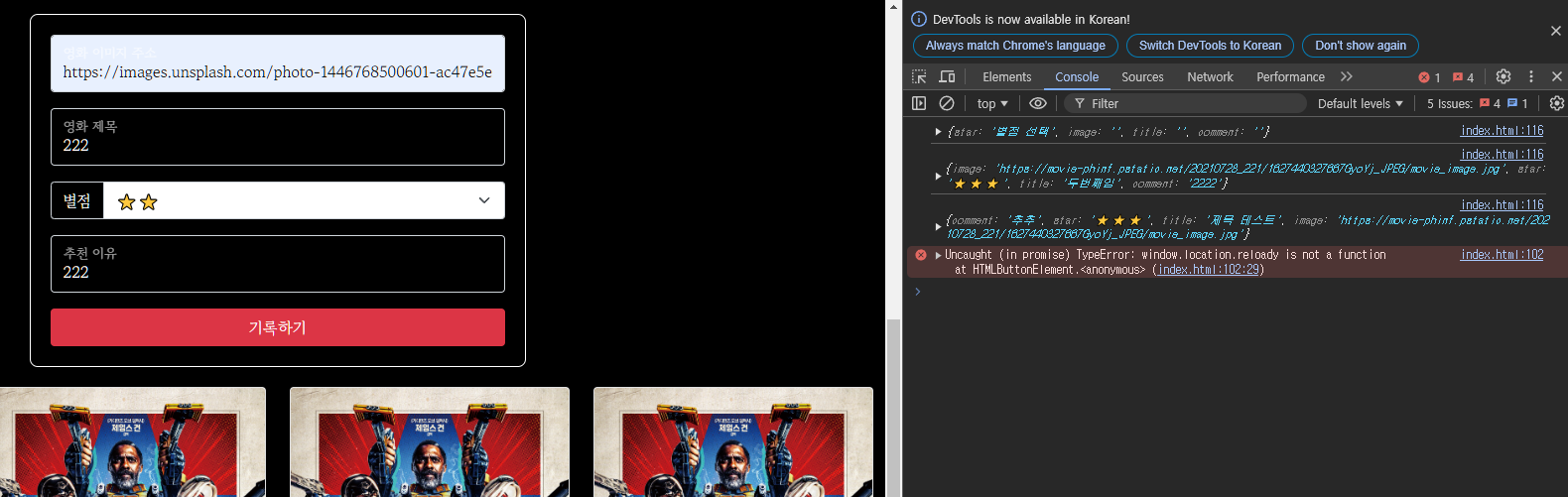1568x497 pixels.
Task: Switch to the Network tab
Action: (1210, 76)
